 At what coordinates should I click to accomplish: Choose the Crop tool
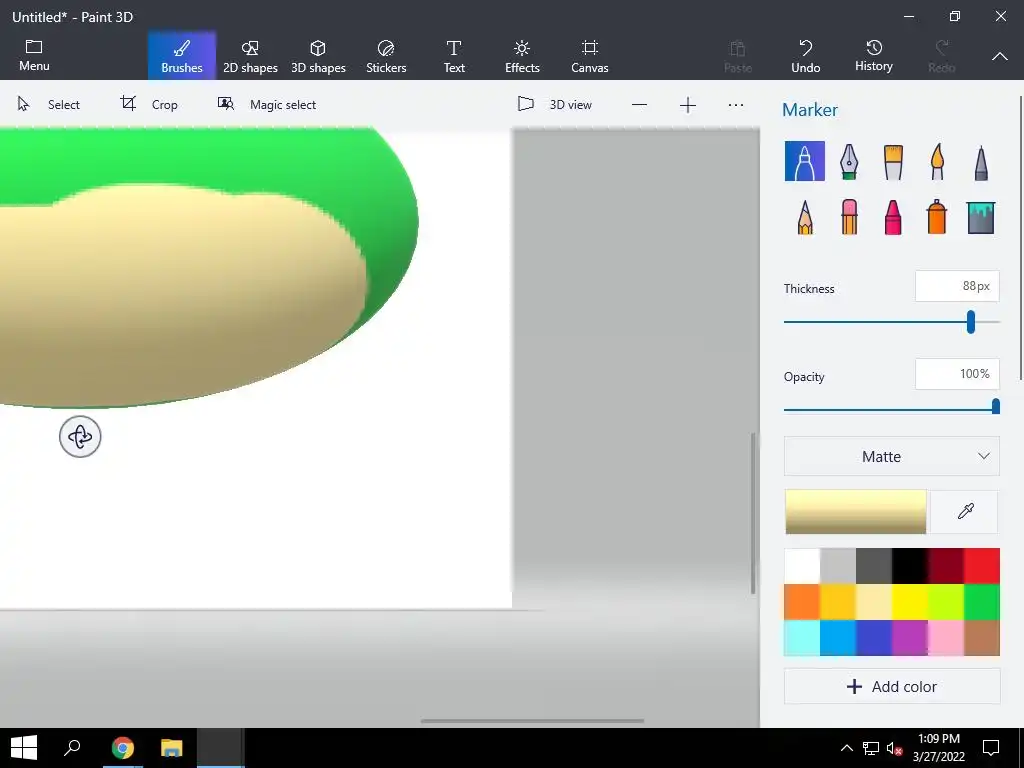[149, 104]
